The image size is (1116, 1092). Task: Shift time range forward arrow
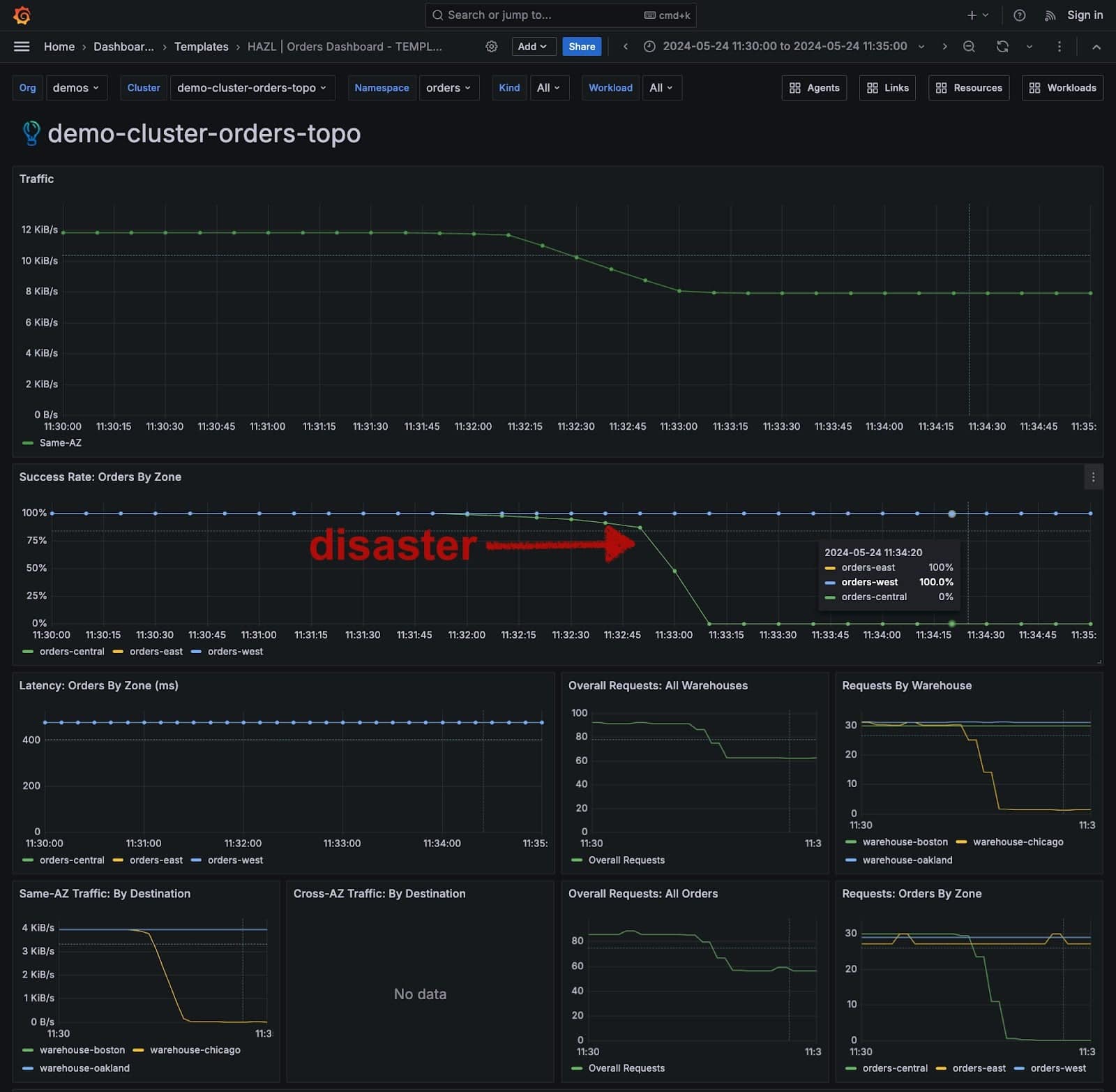click(944, 46)
